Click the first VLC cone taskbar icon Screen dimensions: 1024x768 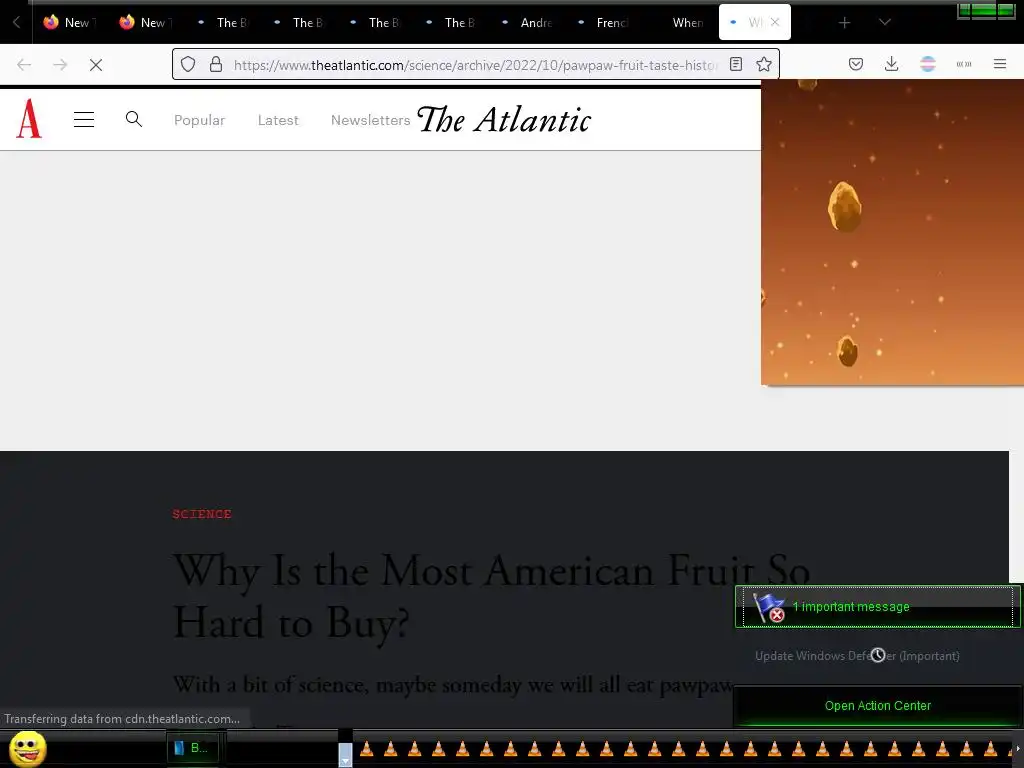(x=366, y=748)
